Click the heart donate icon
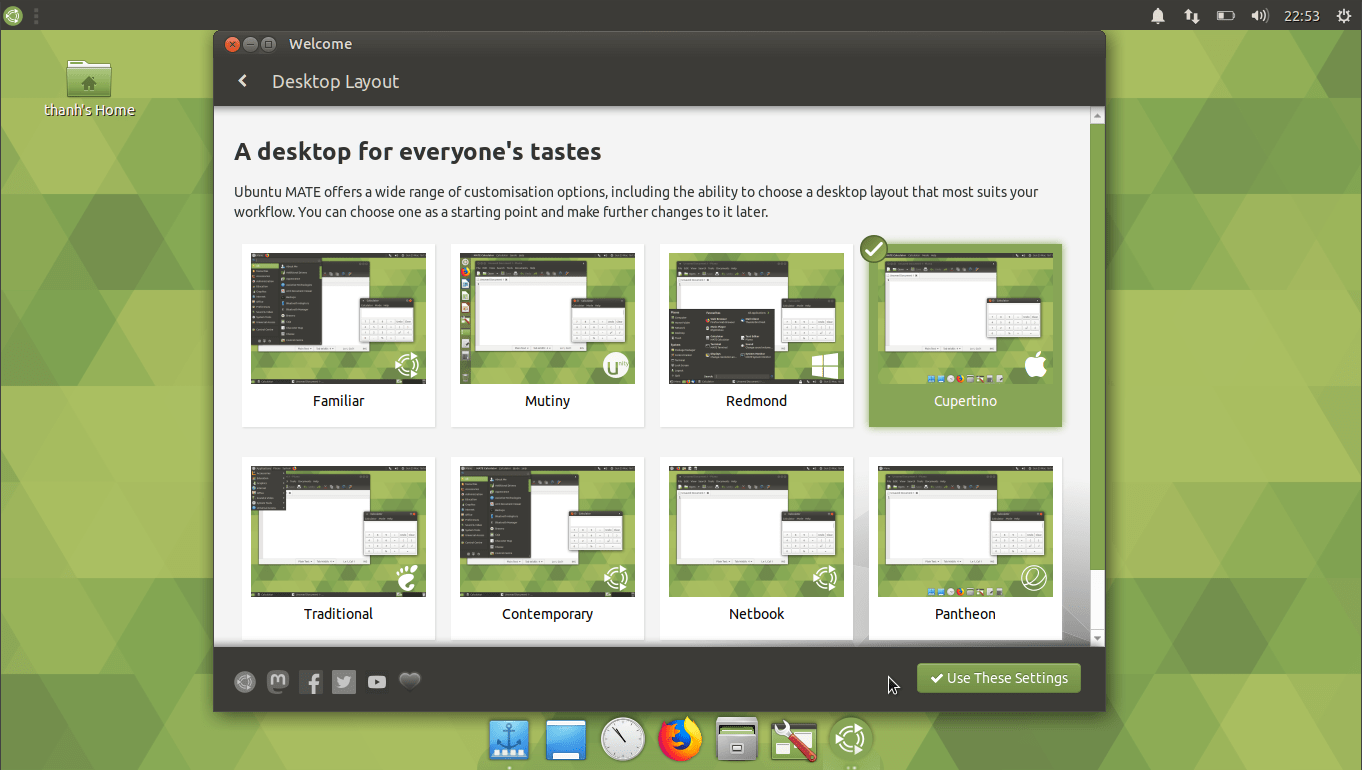 [409, 681]
